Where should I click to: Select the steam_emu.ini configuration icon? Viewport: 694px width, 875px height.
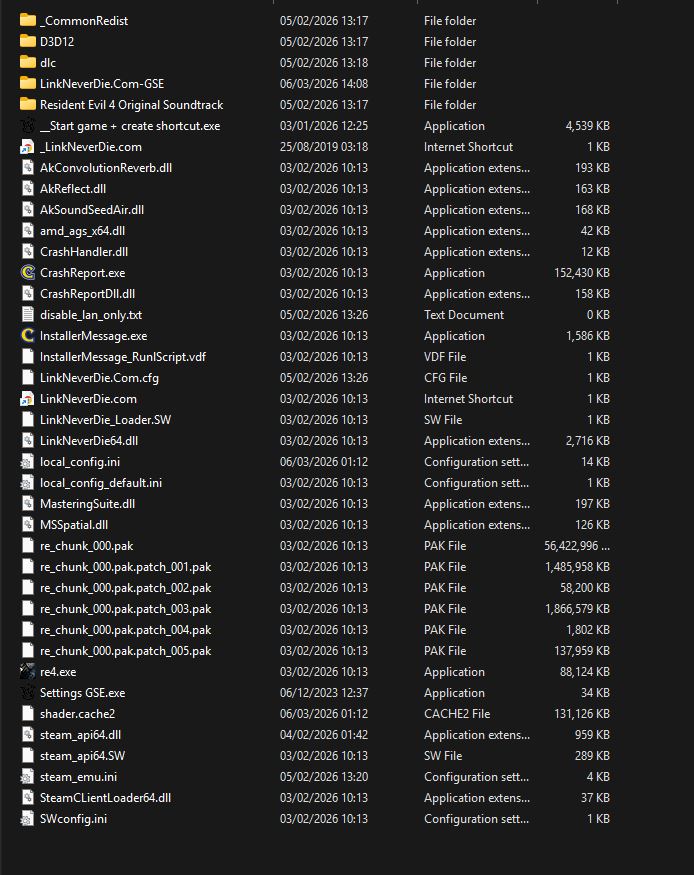click(28, 777)
